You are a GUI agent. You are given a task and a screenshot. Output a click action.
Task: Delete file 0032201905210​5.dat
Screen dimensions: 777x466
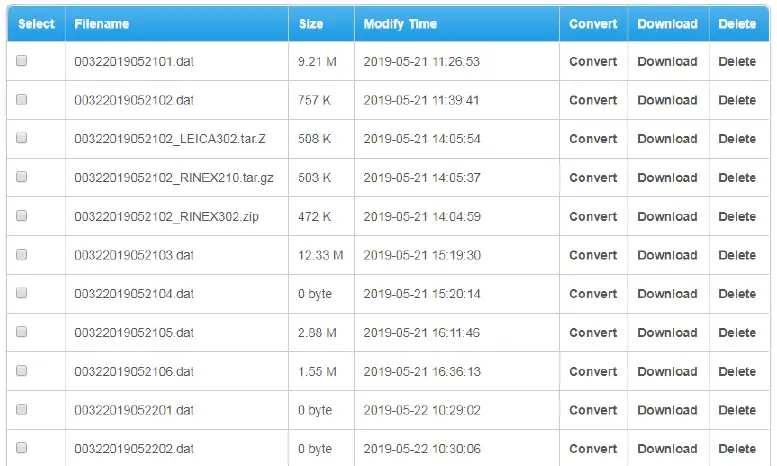pyautogui.click(x=737, y=333)
